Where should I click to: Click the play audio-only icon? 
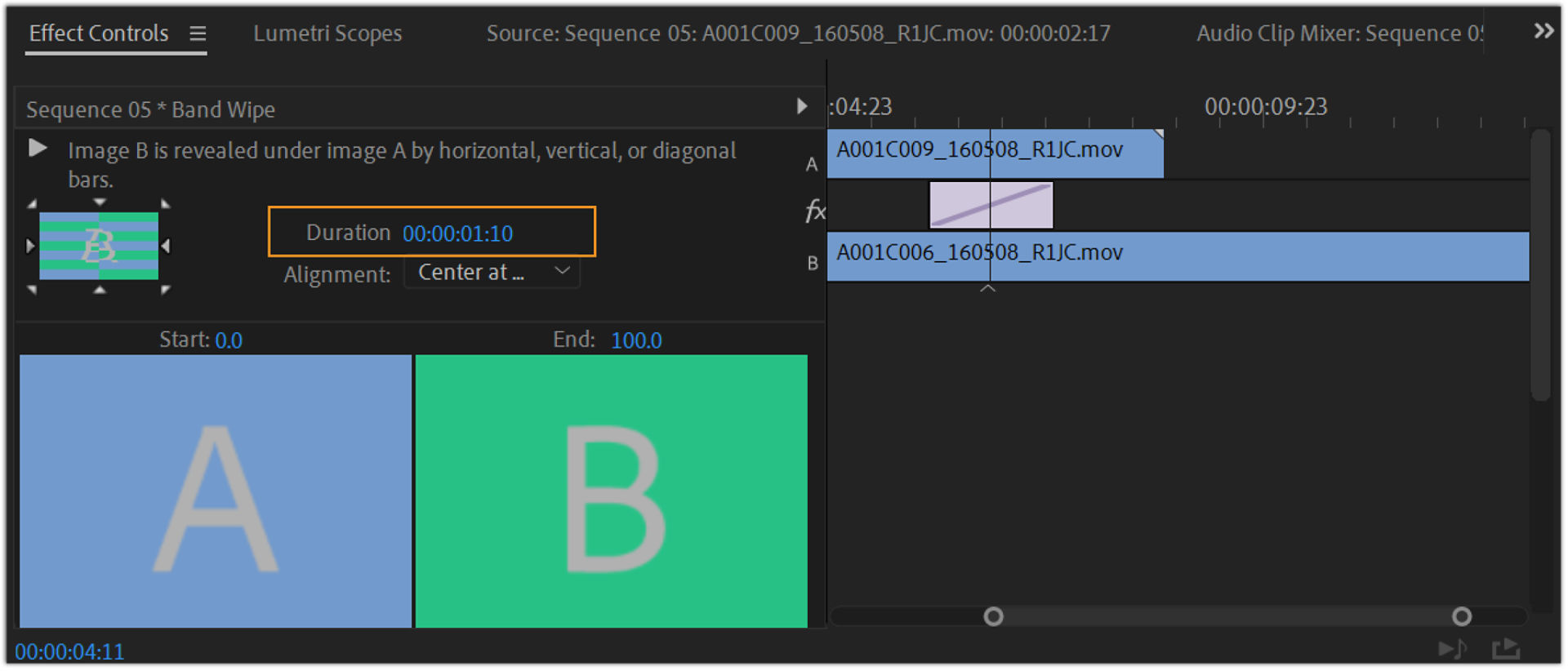pyautogui.click(x=1452, y=649)
